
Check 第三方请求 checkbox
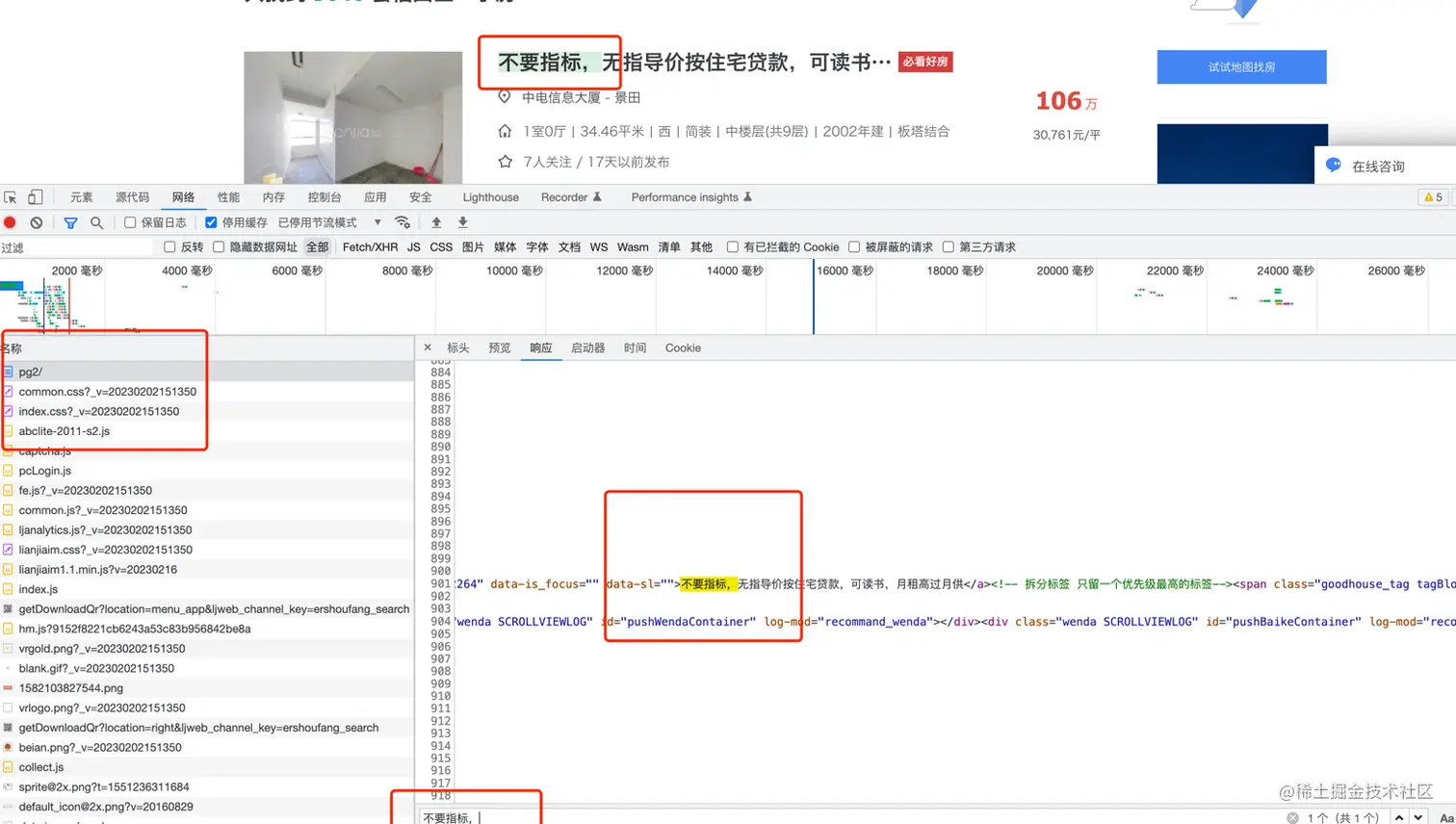[x=949, y=247]
